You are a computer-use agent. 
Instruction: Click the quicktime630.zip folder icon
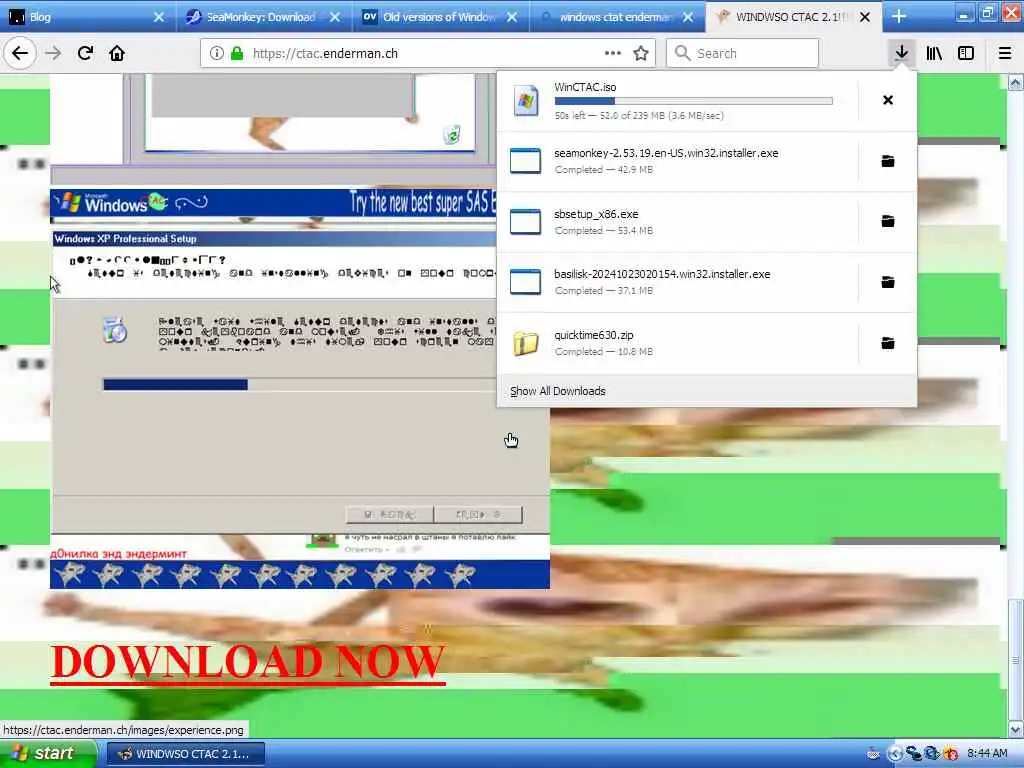pos(526,343)
